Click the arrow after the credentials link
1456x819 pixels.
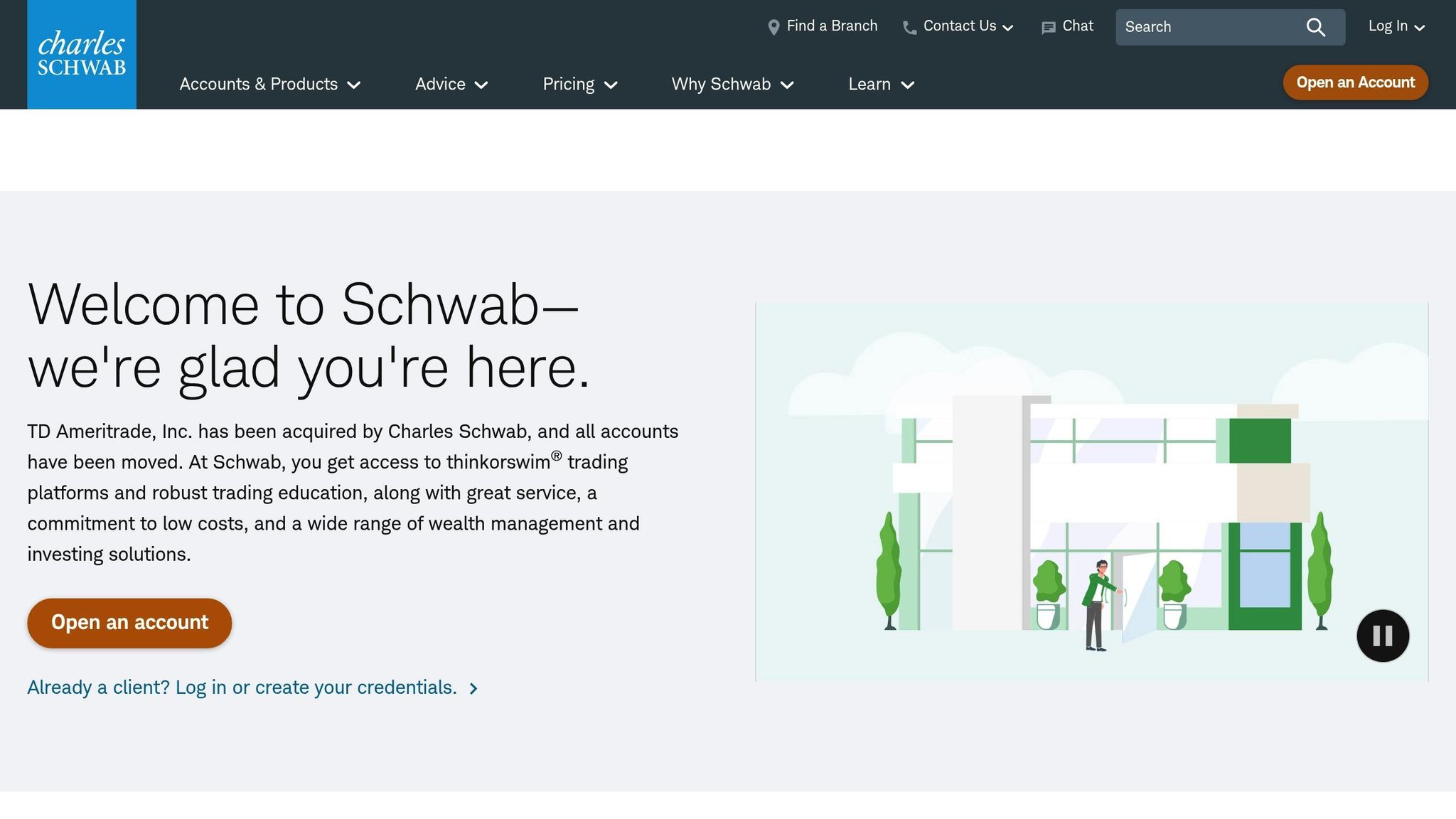(x=473, y=688)
